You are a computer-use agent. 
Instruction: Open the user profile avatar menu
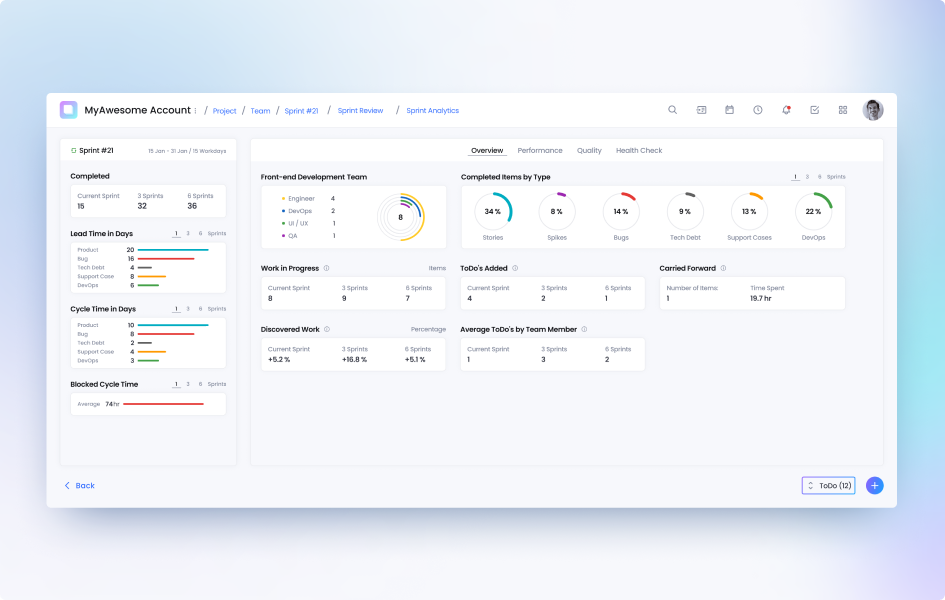tap(873, 110)
